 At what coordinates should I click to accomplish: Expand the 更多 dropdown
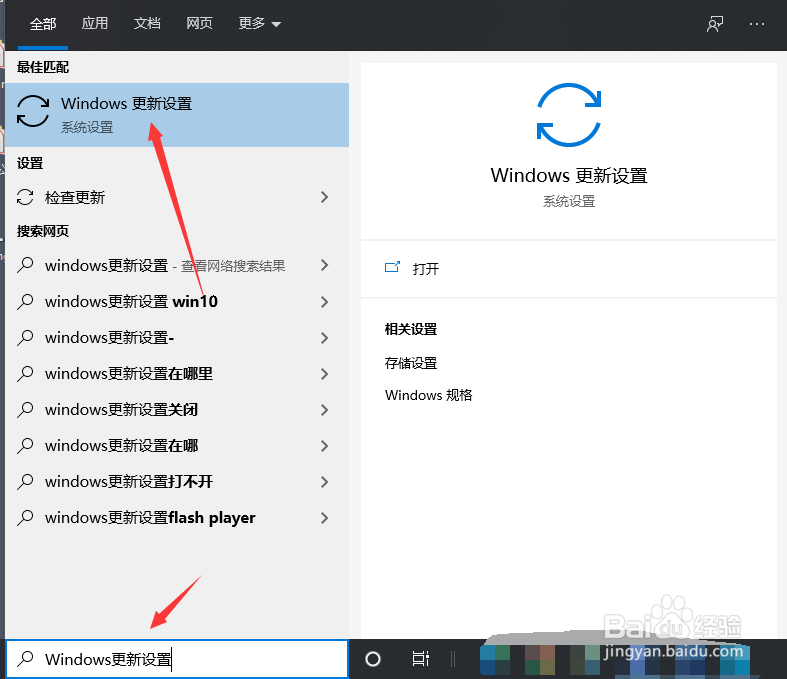(x=259, y=23)
